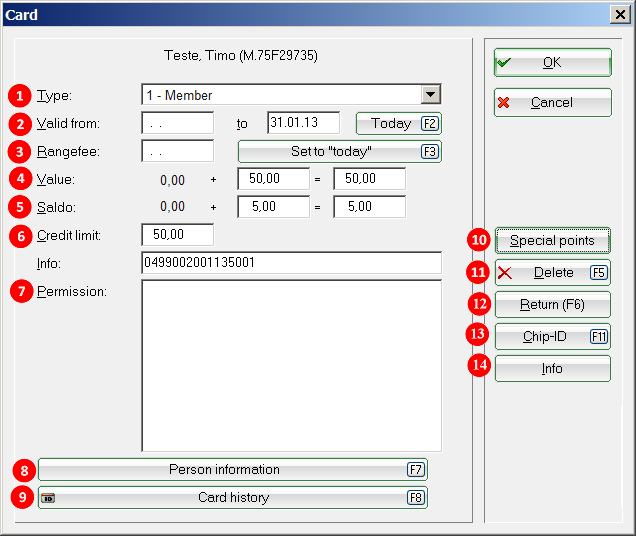
Task: Click the Chip-ID button
Action: 552,337
